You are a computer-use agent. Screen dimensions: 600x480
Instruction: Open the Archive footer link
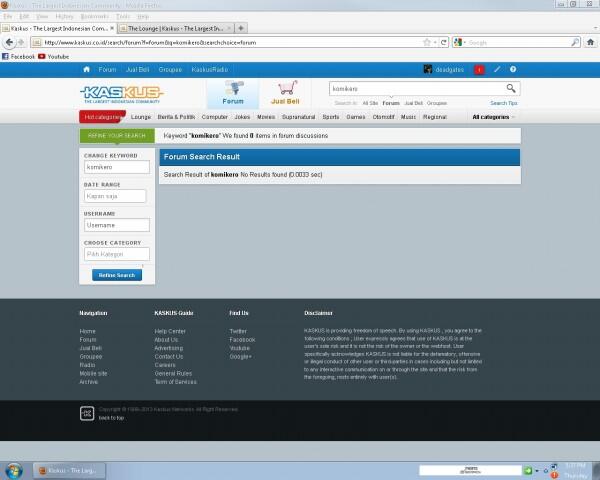pos(88,382)
